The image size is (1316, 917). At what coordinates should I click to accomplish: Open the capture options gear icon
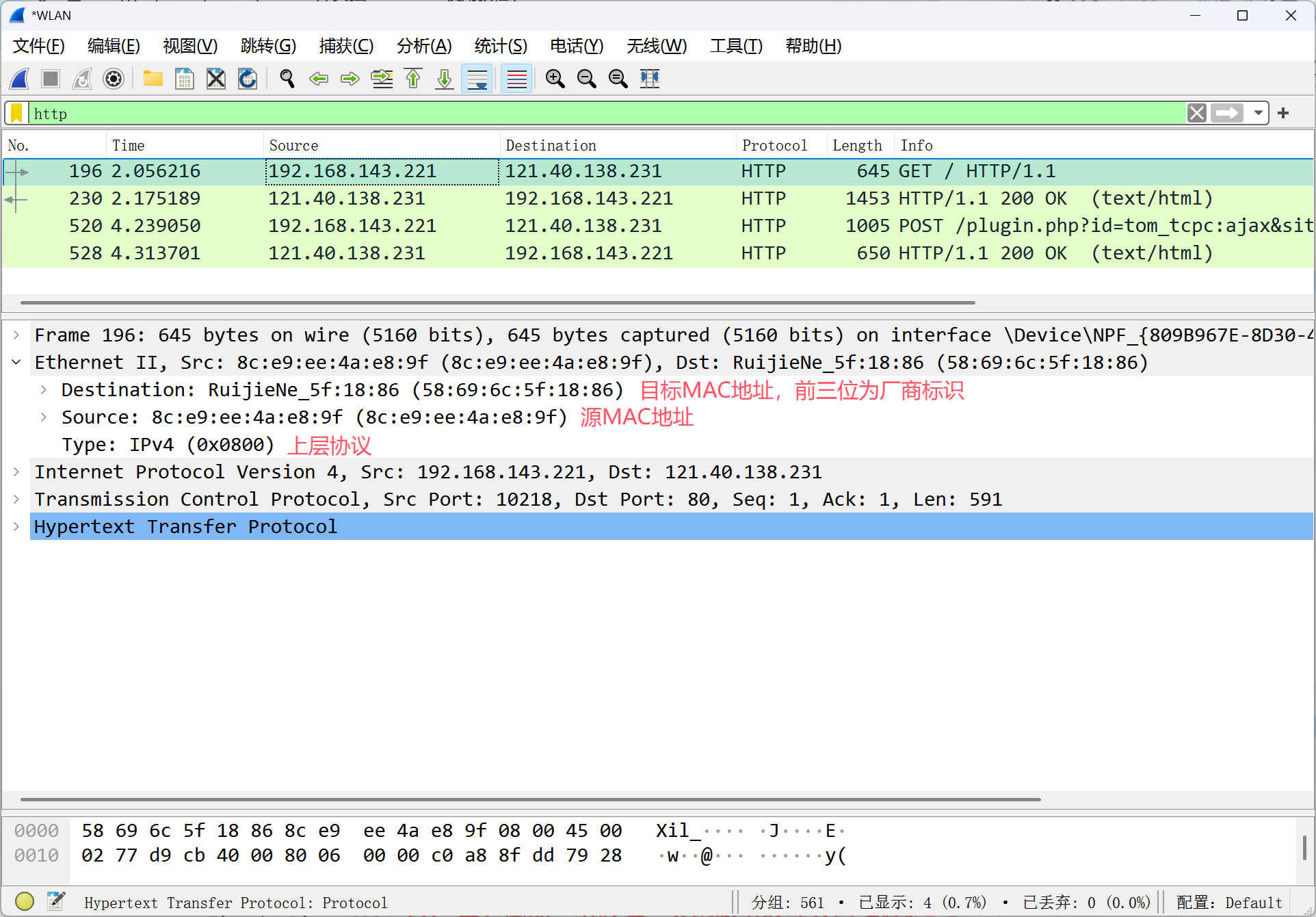[x=114, y=79]
